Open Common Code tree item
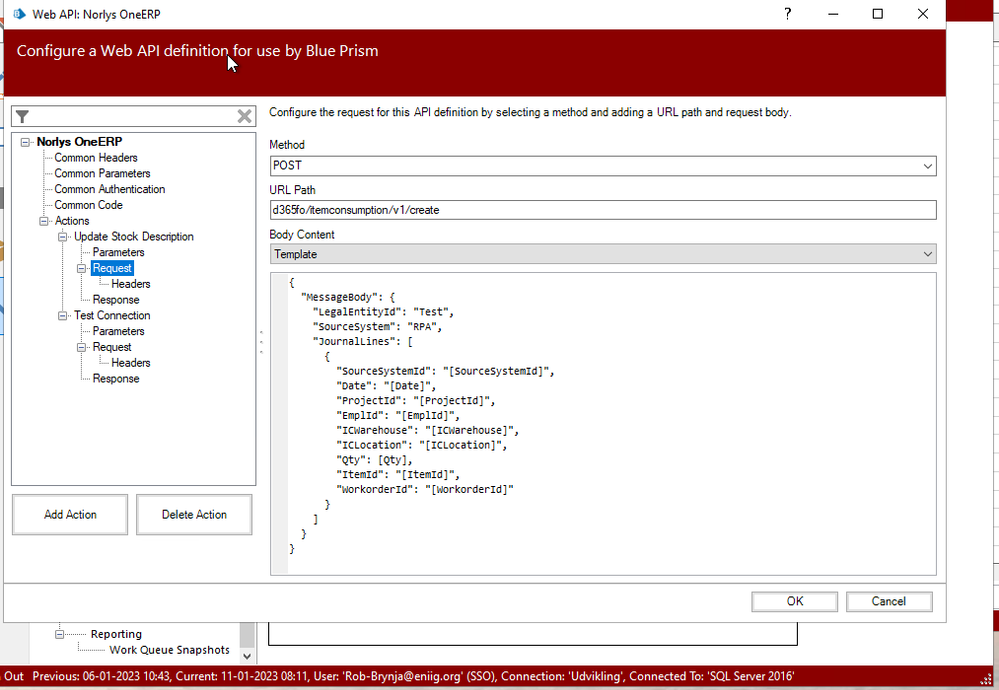The height and width of the screenshot is (690, 999). [x=89, y=205]
